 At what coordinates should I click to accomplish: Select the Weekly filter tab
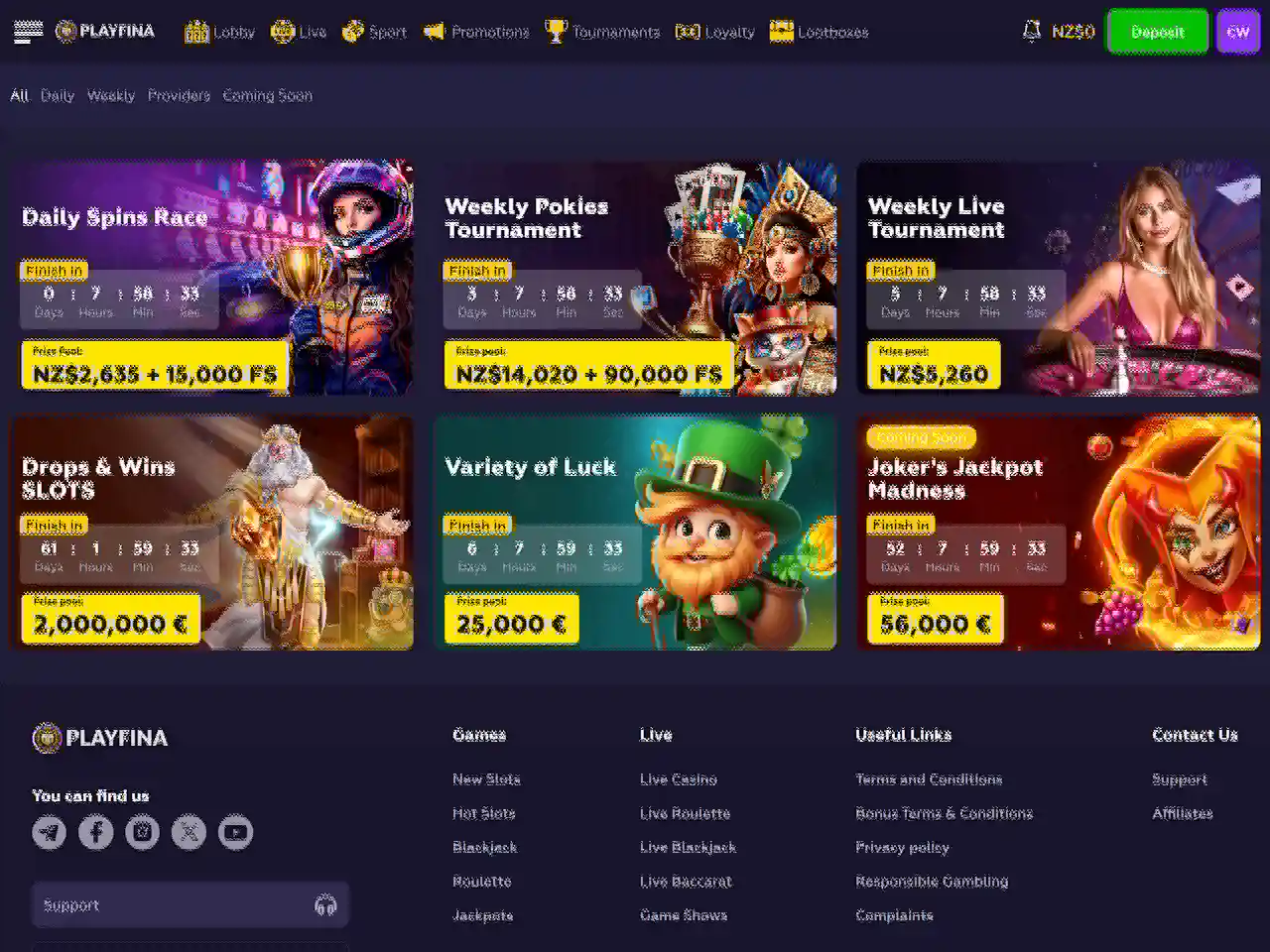(x=111, y=95)
